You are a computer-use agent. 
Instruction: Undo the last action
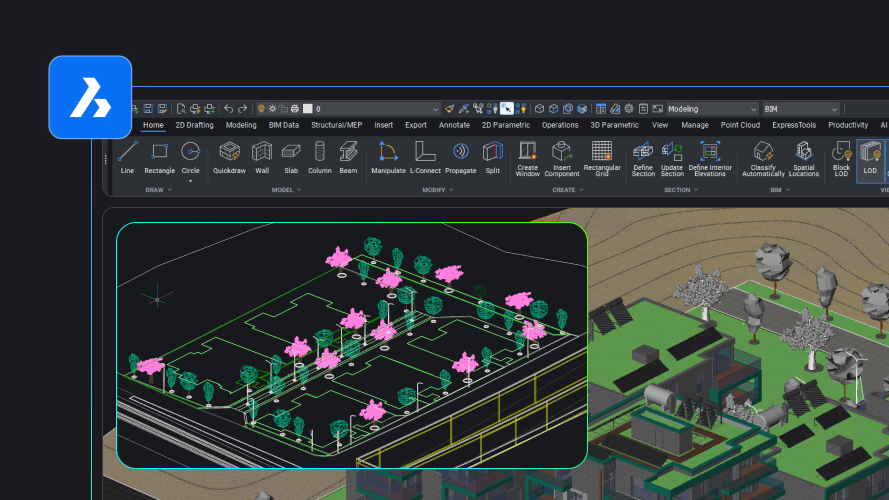pyautogui.click(x=228, y=109)
